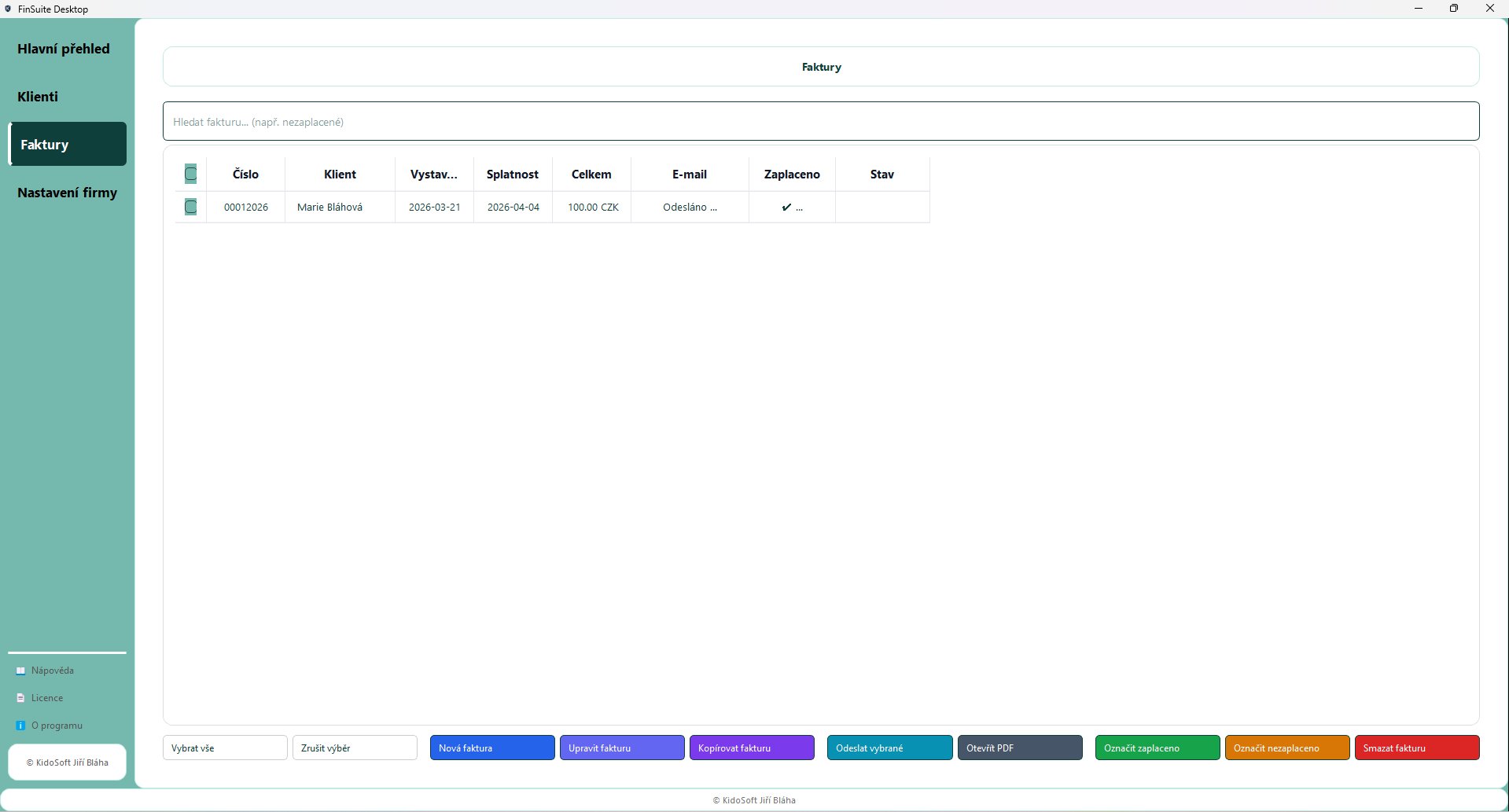Click Odeslat vybrané button

tap(889, 748)
